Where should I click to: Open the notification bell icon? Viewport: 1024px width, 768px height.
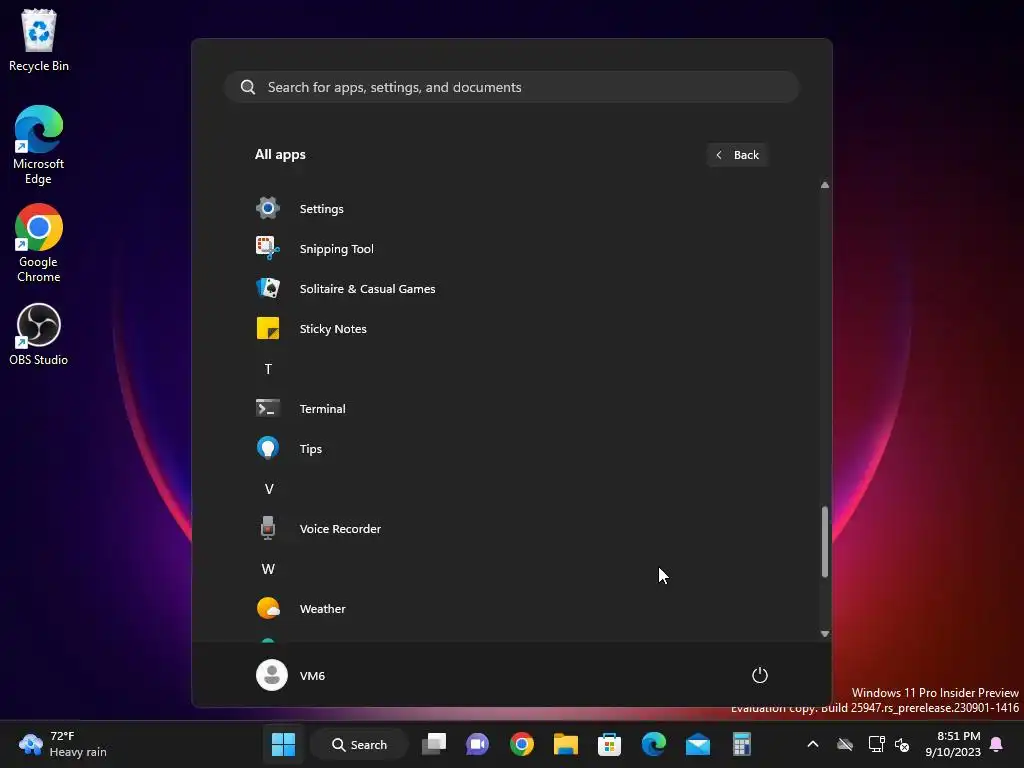[997, 744]
